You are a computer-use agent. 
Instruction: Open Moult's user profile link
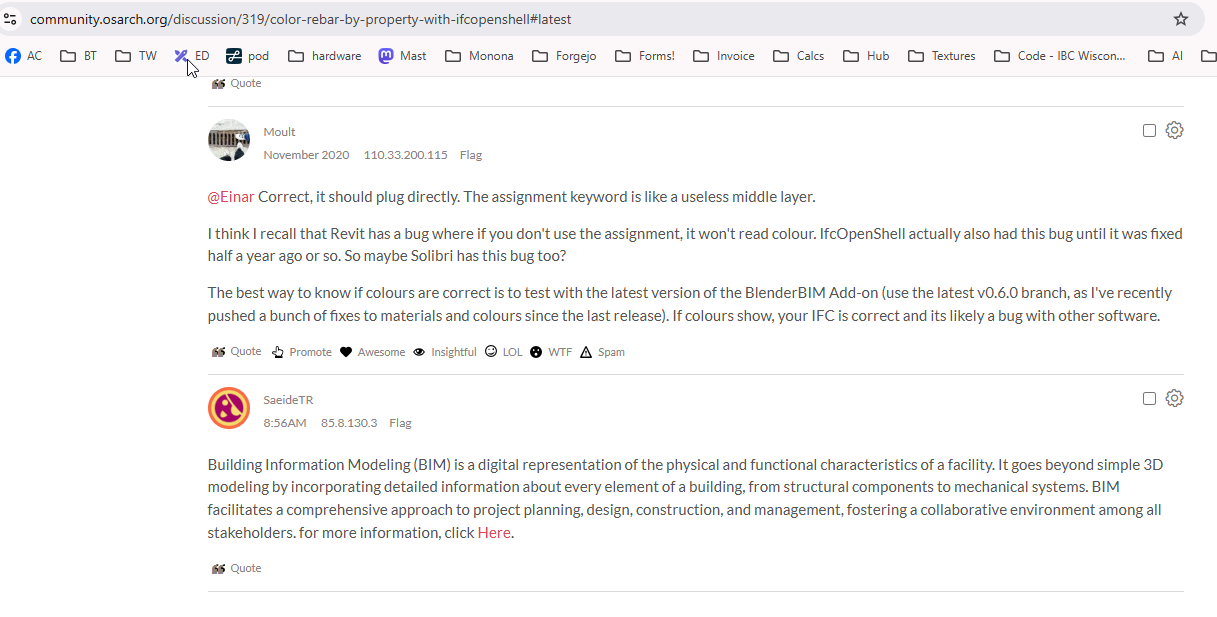[x=279, y=132]
